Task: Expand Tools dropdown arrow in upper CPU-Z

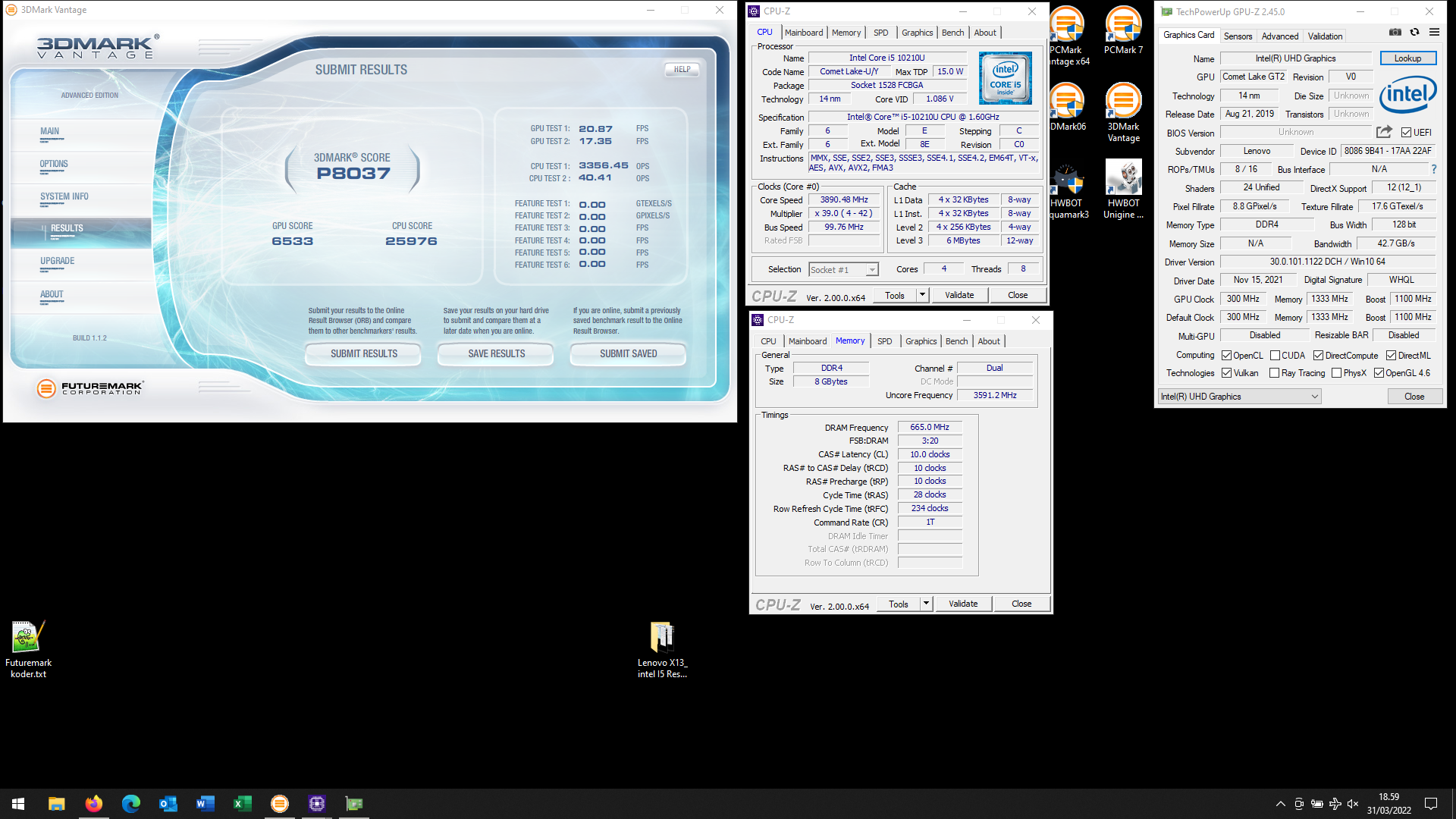Action: click(x=922, y=294)
